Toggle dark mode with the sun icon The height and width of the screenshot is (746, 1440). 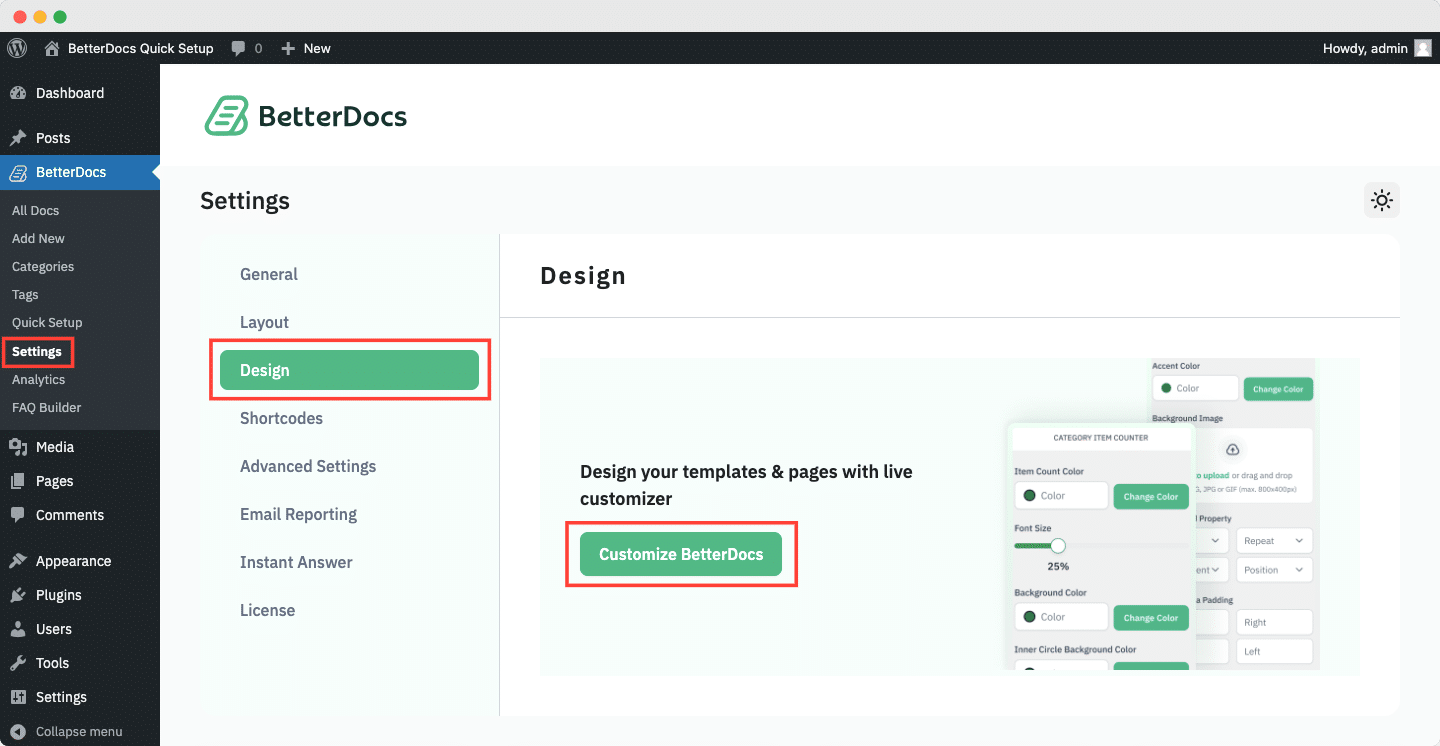coord(1381,200)
